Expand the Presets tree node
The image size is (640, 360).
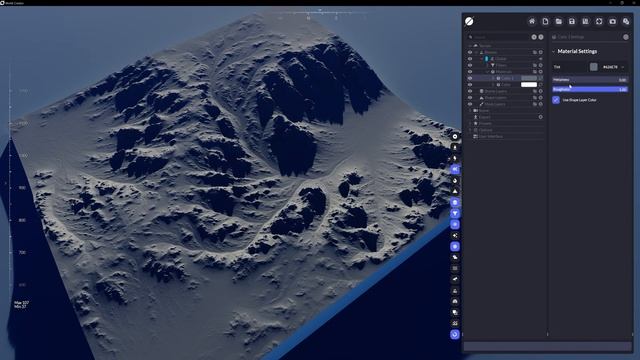(470, 124)
